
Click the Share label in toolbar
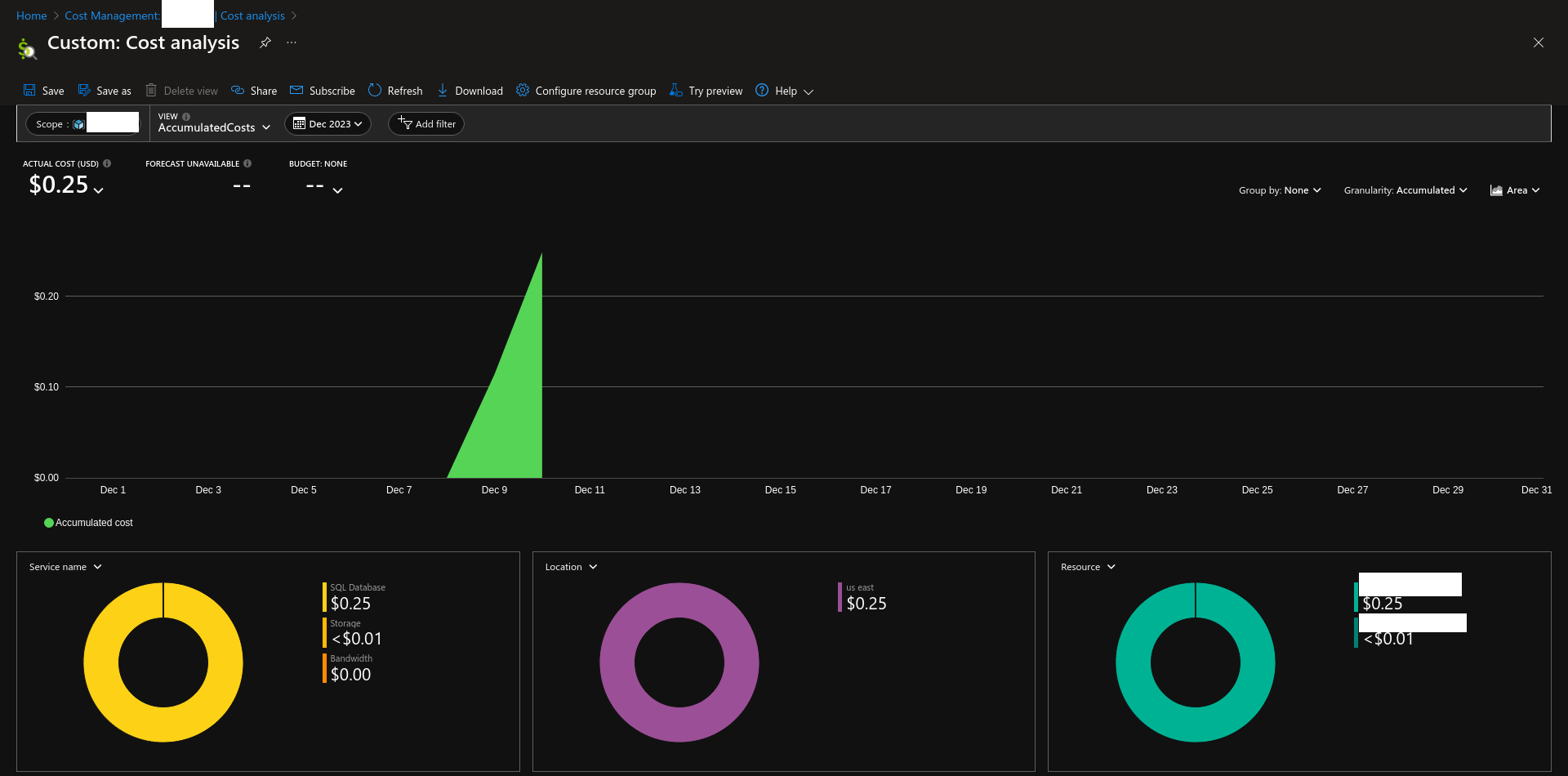tap(264, 91)
